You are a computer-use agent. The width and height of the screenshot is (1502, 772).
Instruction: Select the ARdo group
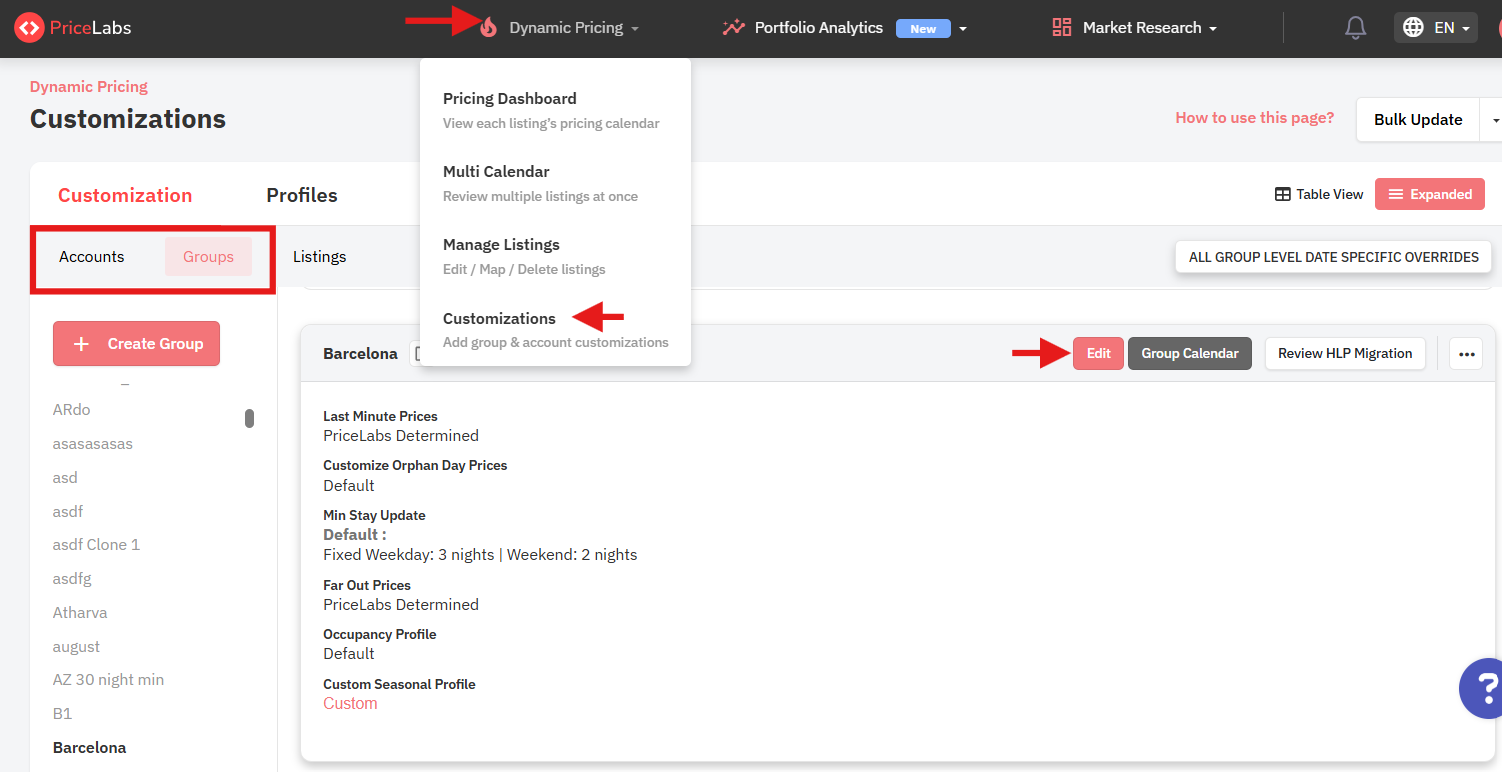pyautogui.click(x=72, y=410)
